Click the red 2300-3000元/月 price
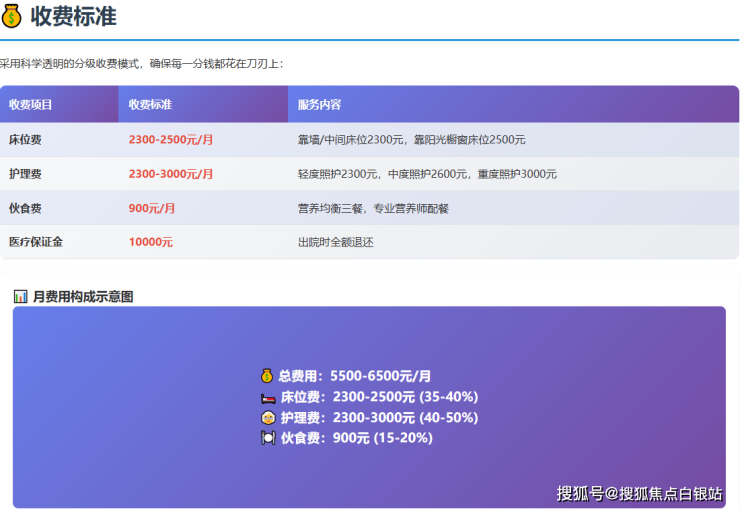The width and height of the screenshot is (740, 511). click(170, 174)
